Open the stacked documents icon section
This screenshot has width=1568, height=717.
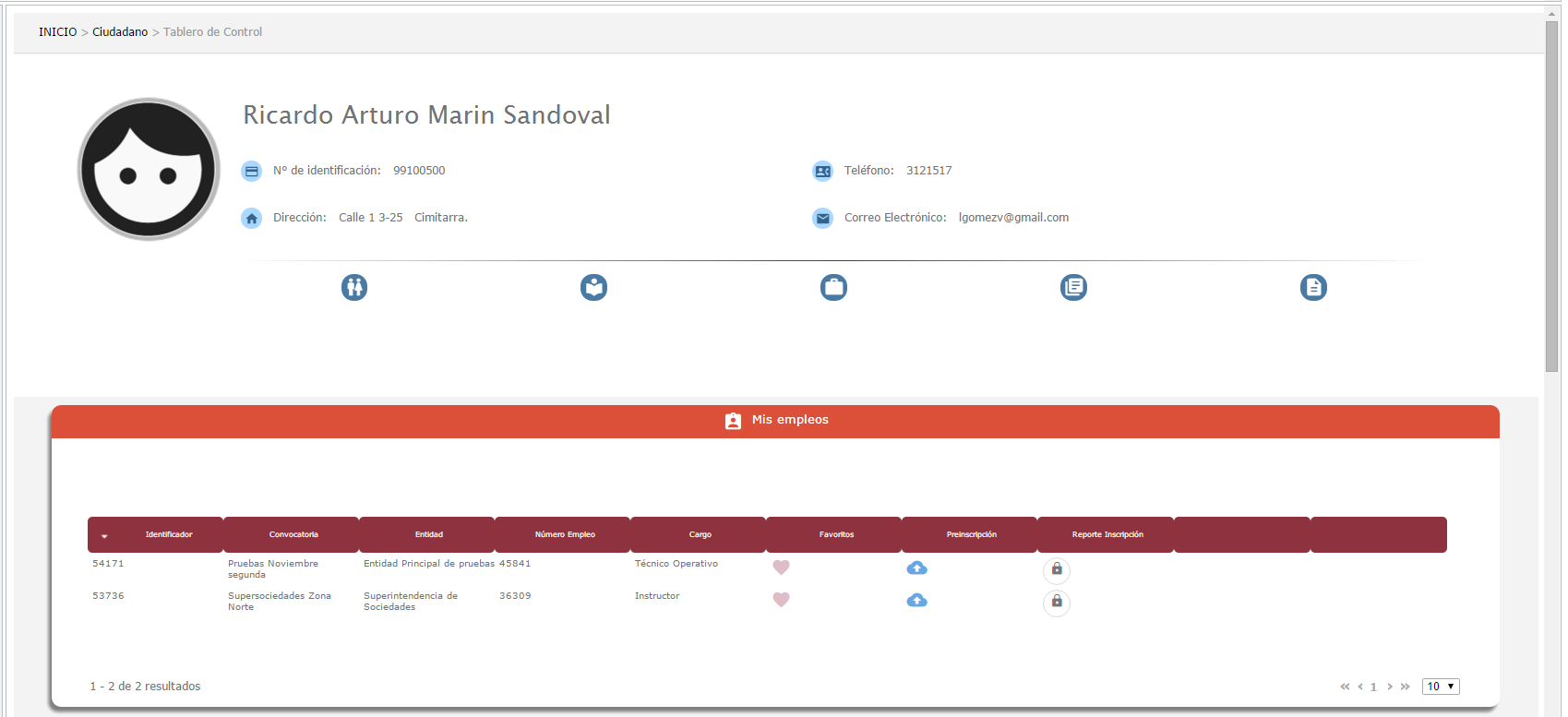click(1073, 288)
